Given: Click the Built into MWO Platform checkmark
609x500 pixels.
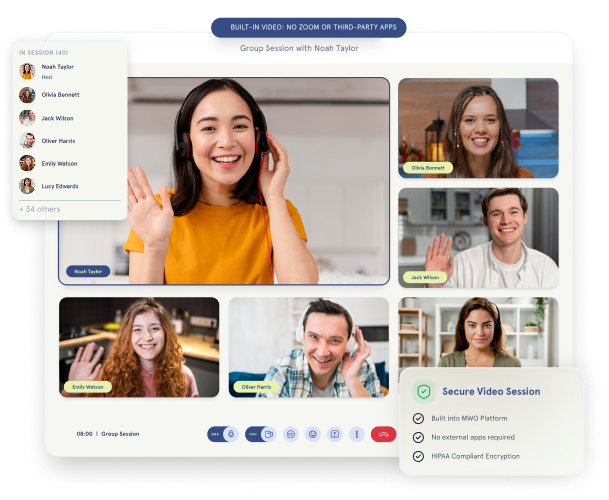Looking at the screenshot, I should (x=418, y=418).
